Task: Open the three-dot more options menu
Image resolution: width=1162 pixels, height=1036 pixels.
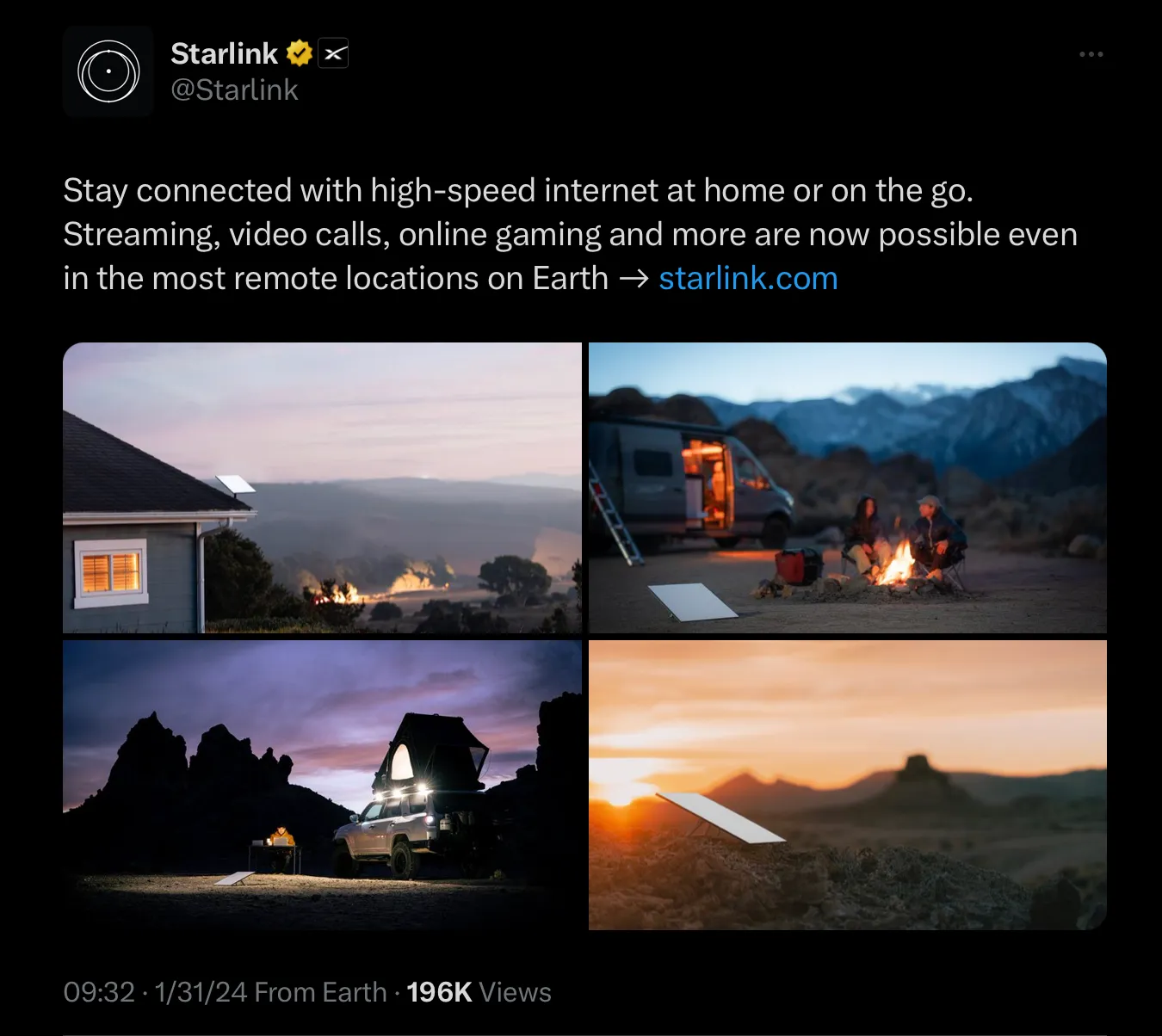Action: (1091, 54)
